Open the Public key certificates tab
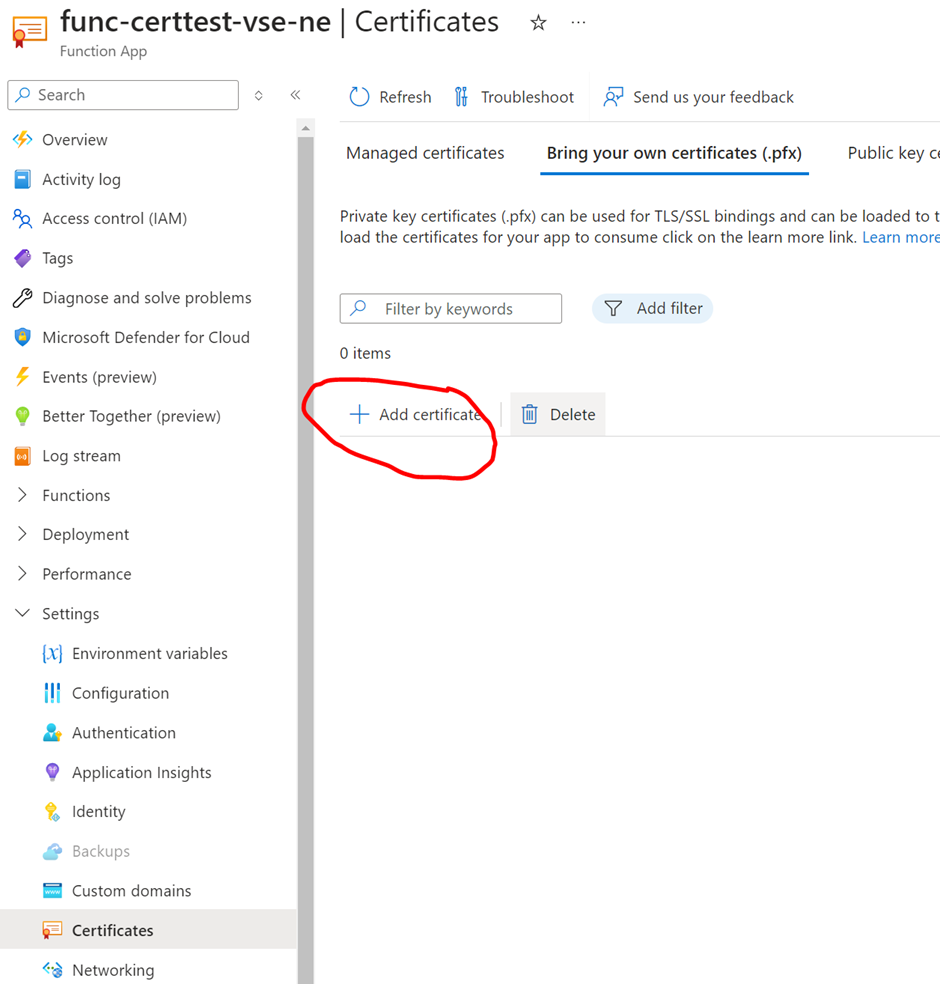 tap(894, 152)
